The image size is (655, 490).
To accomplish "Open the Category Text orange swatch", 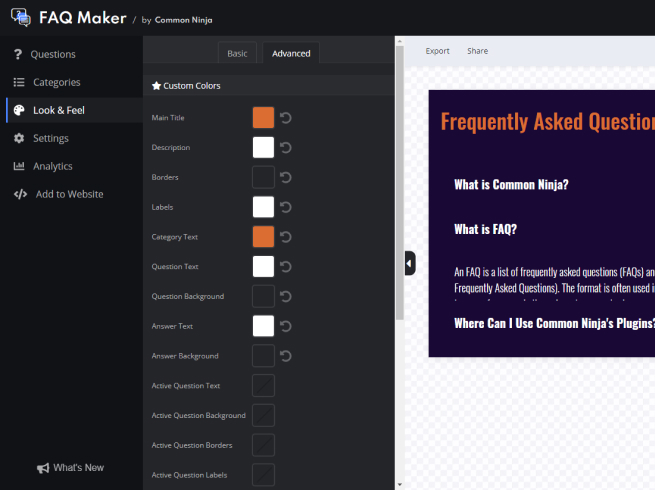I will (x=263, y=237).
